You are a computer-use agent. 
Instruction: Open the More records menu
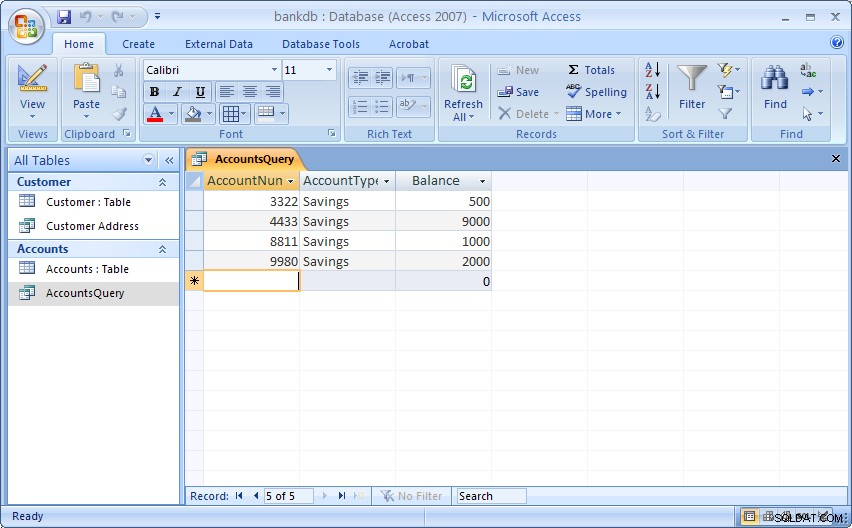point(593,114)
